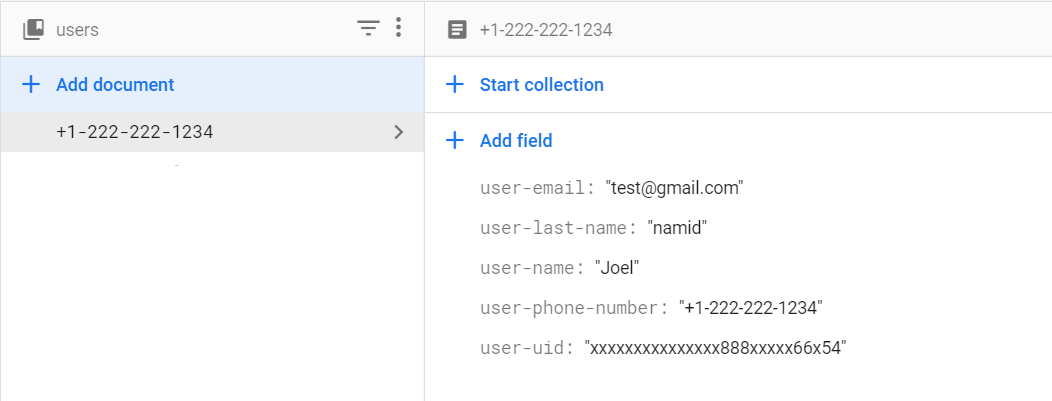The width and height of the screenshot is (1052, 401).
Task: Select the user-uid field value
Action: point(715,348)
